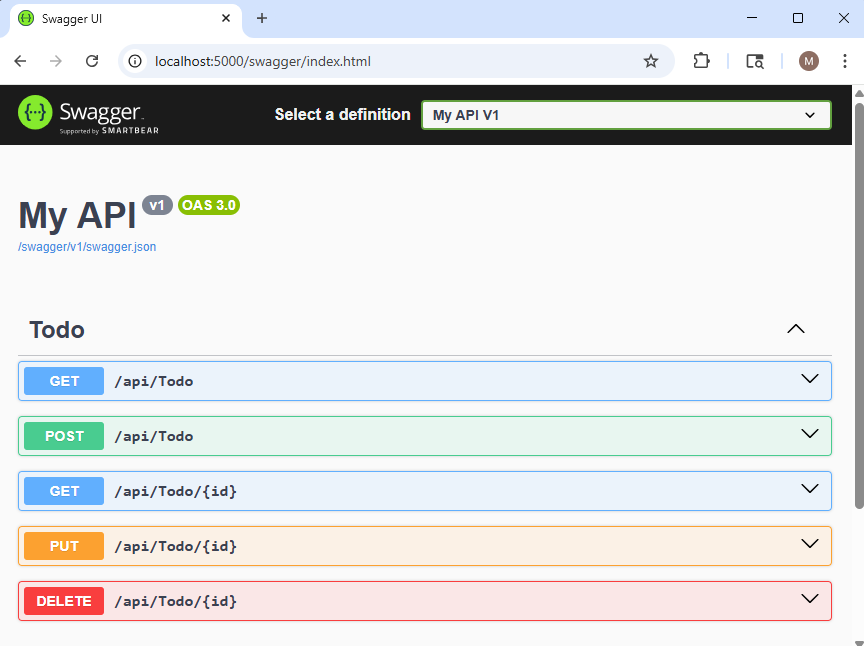Open the browser extensions puzzle icon

point(701,61)
